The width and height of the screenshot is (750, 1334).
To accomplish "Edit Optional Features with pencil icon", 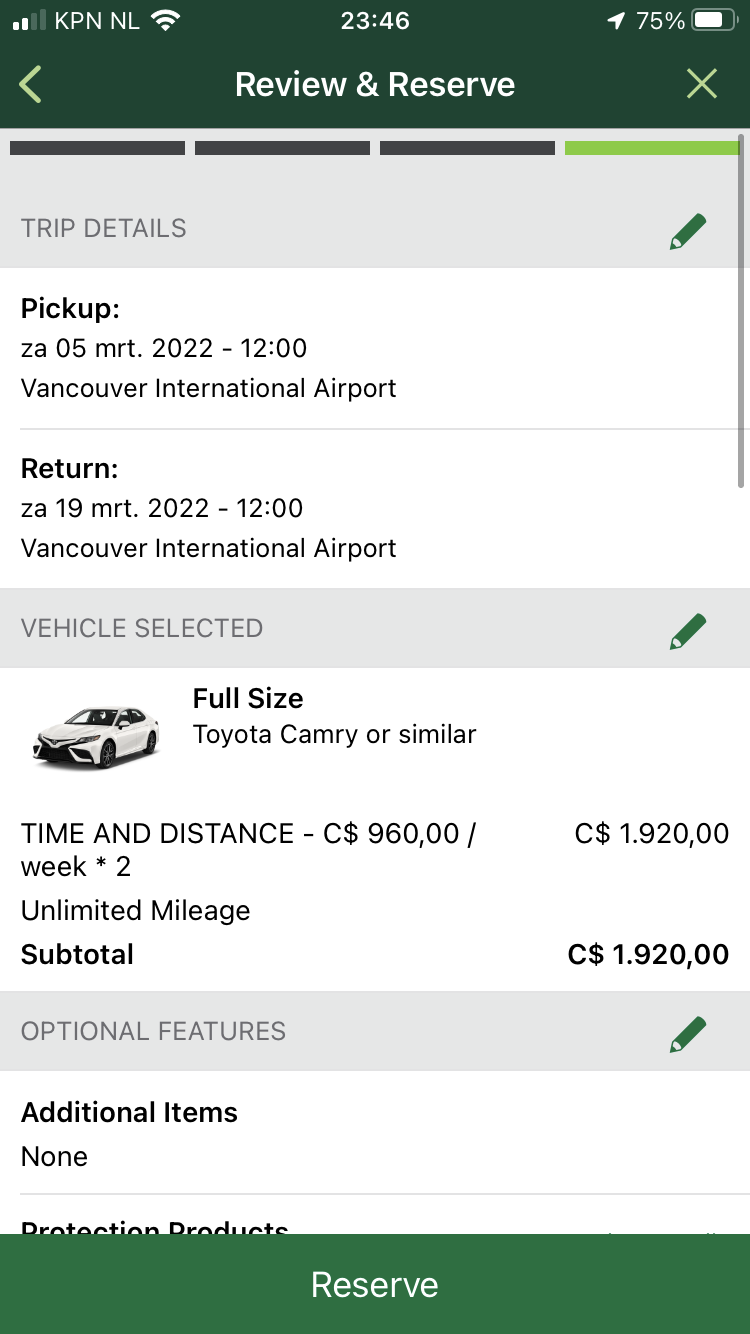I will 688,1033.
